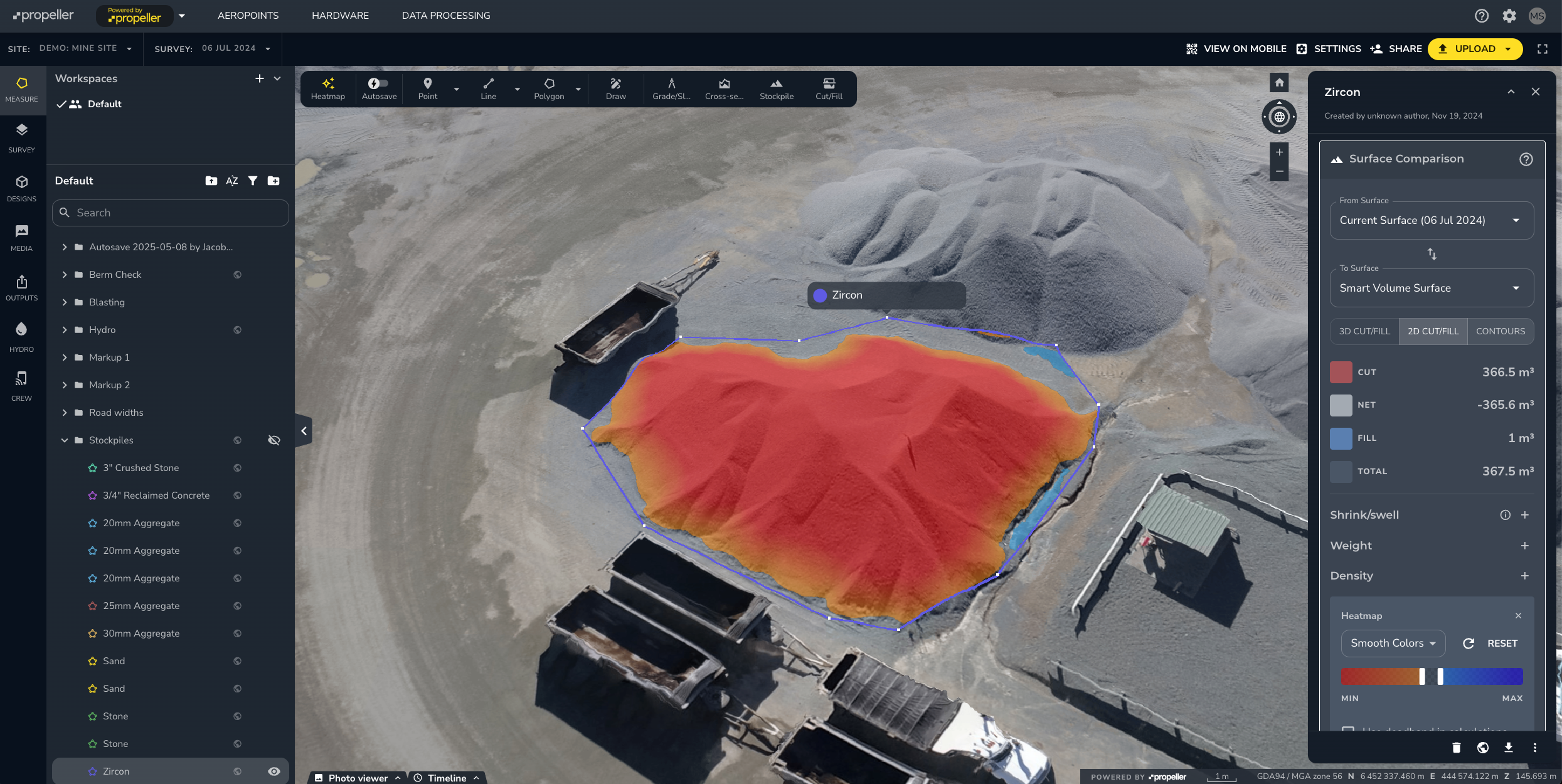Toggle sharing globe for 25mm Aggregate
Screen dimensions: 1562x784
pos(237,606)
